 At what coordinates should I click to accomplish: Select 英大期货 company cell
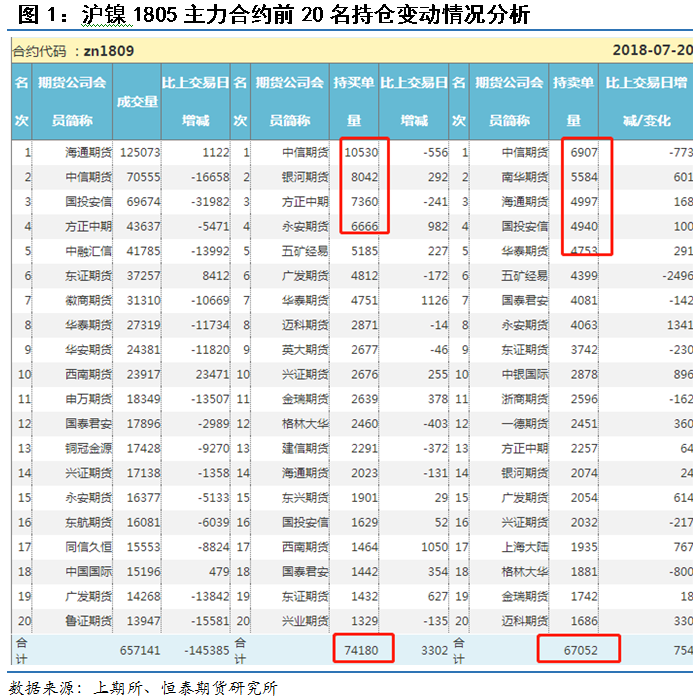(305, 350)
